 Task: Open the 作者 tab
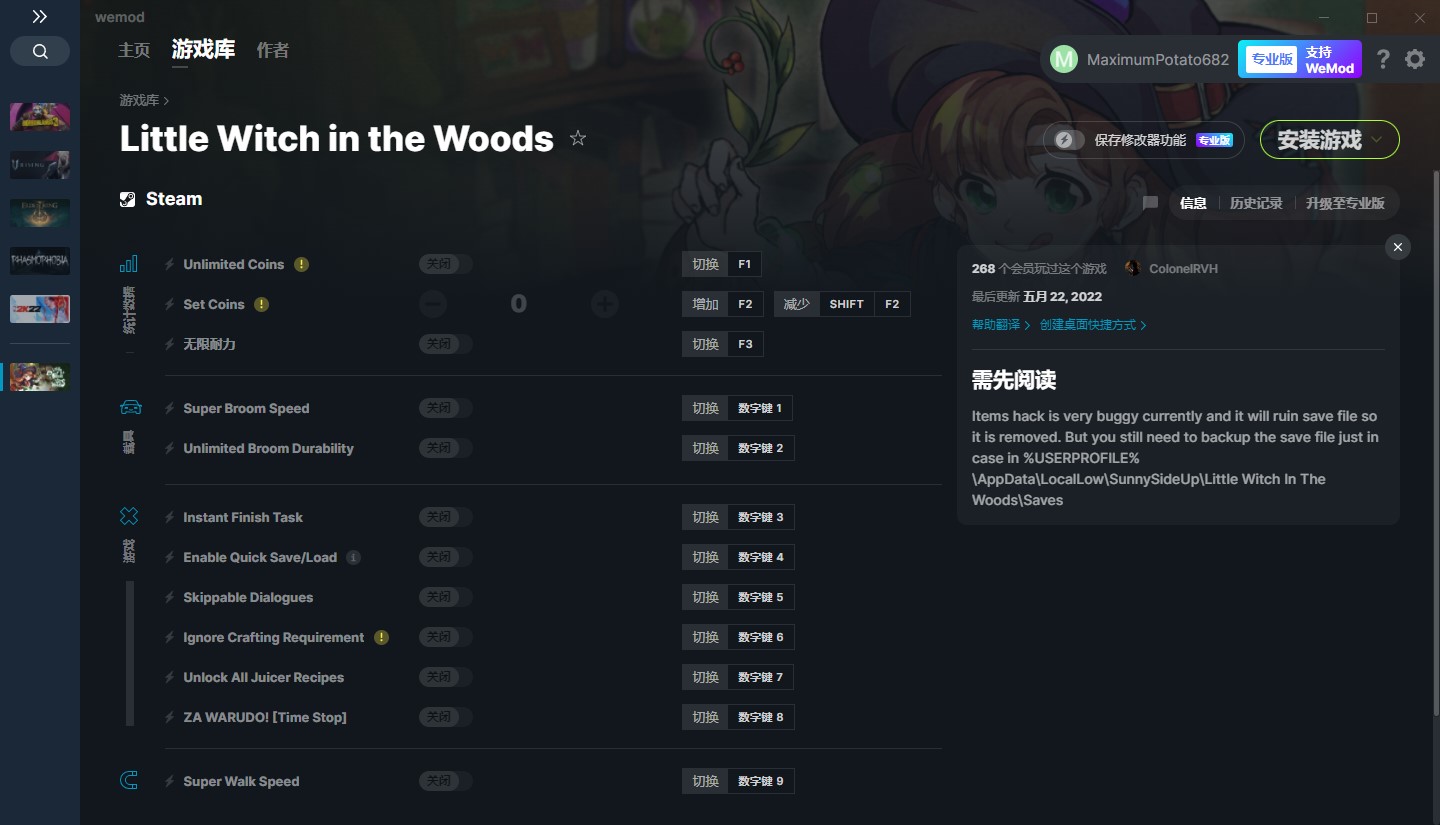coord(273,50)
